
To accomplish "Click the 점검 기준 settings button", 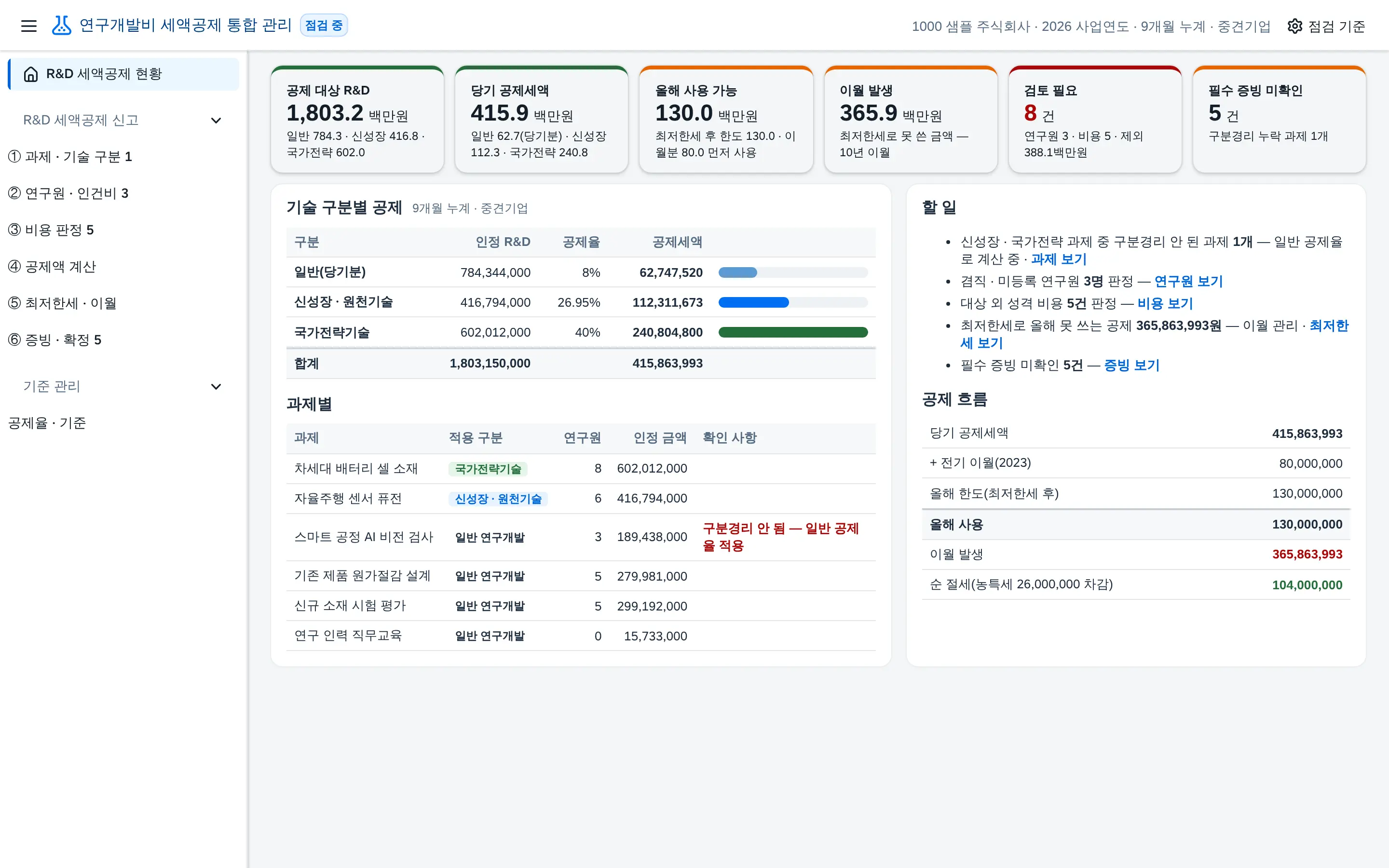I will click(x=1326, y=26).
